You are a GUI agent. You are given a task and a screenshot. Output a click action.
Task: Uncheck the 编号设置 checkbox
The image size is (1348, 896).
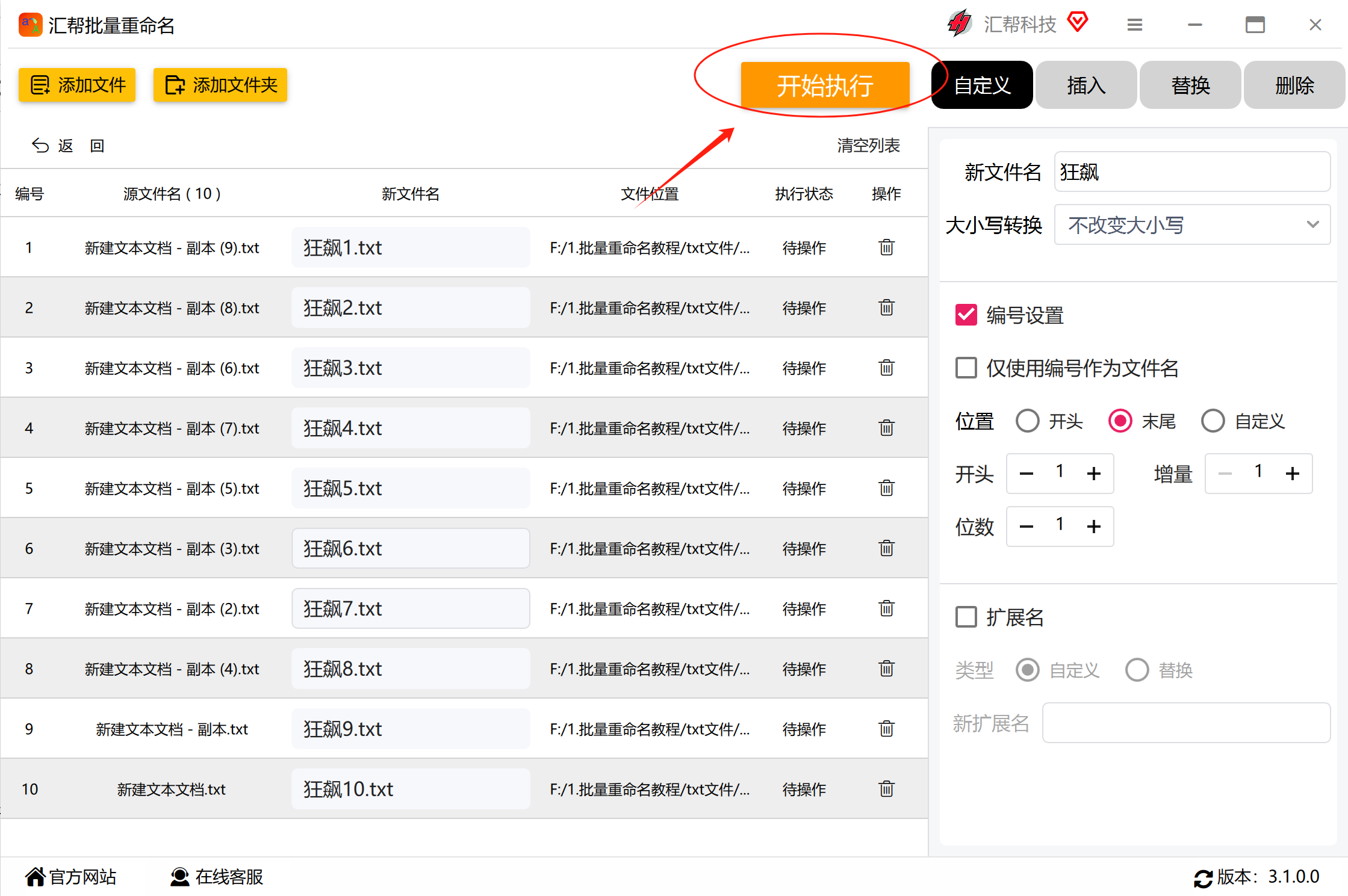pos(966,315)
